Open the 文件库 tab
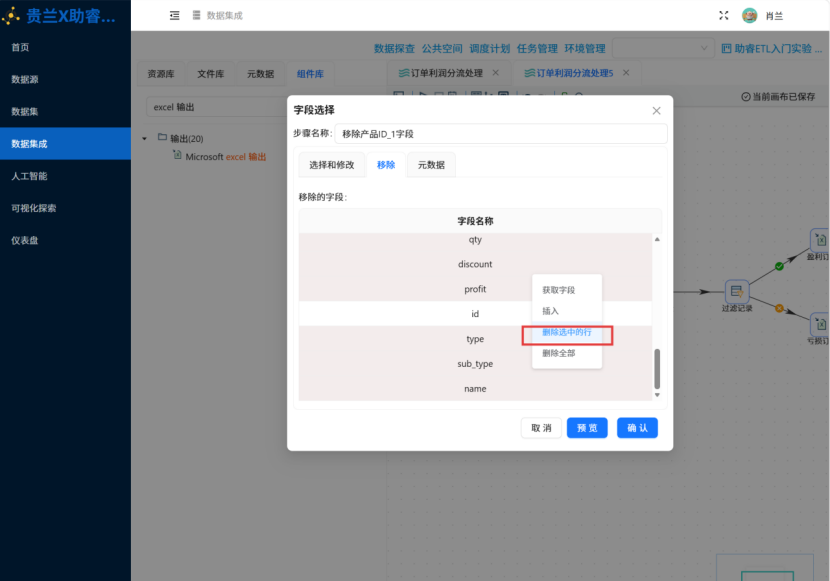 click(x=211, y=74)
